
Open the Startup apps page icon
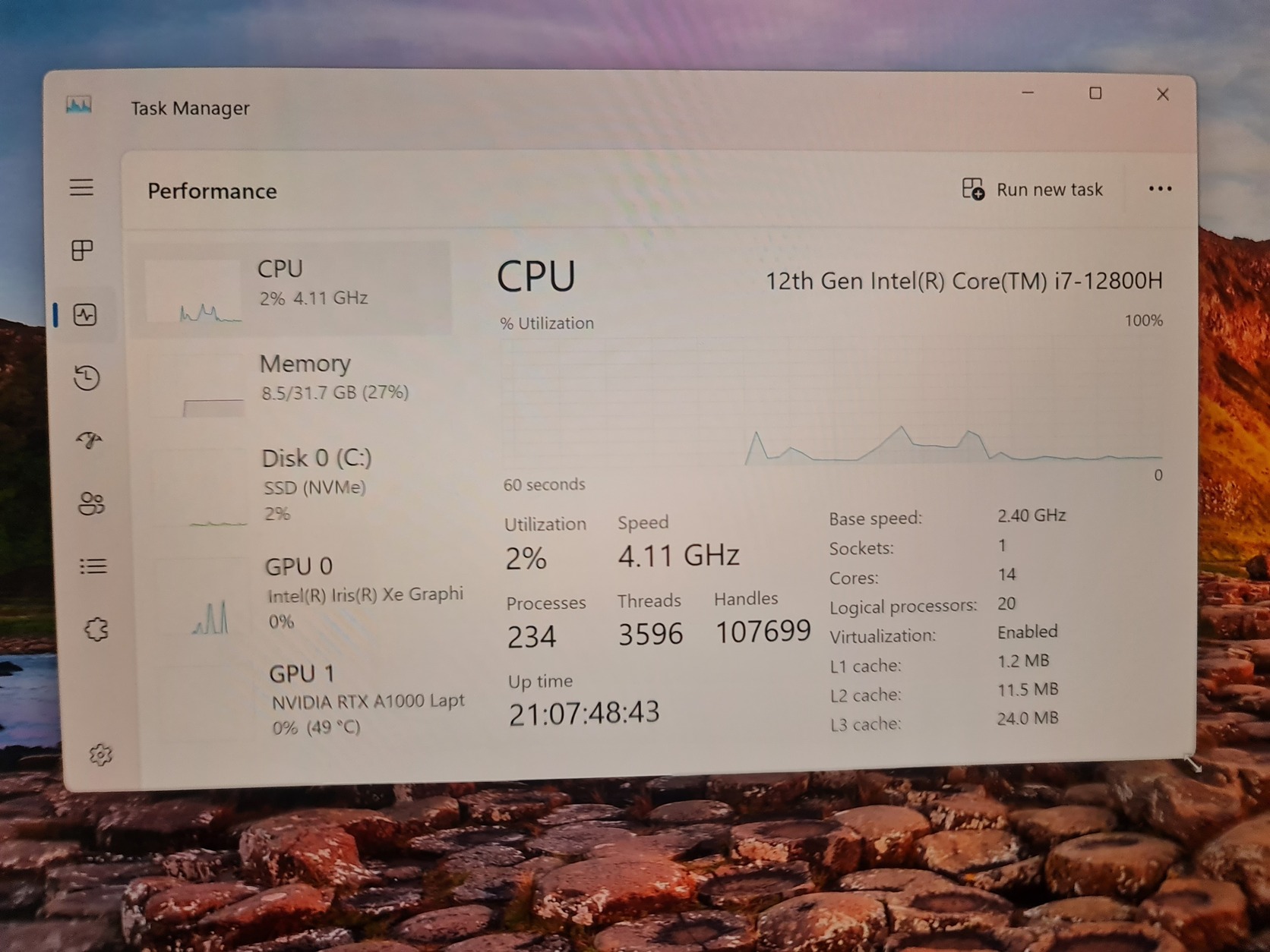90,440
